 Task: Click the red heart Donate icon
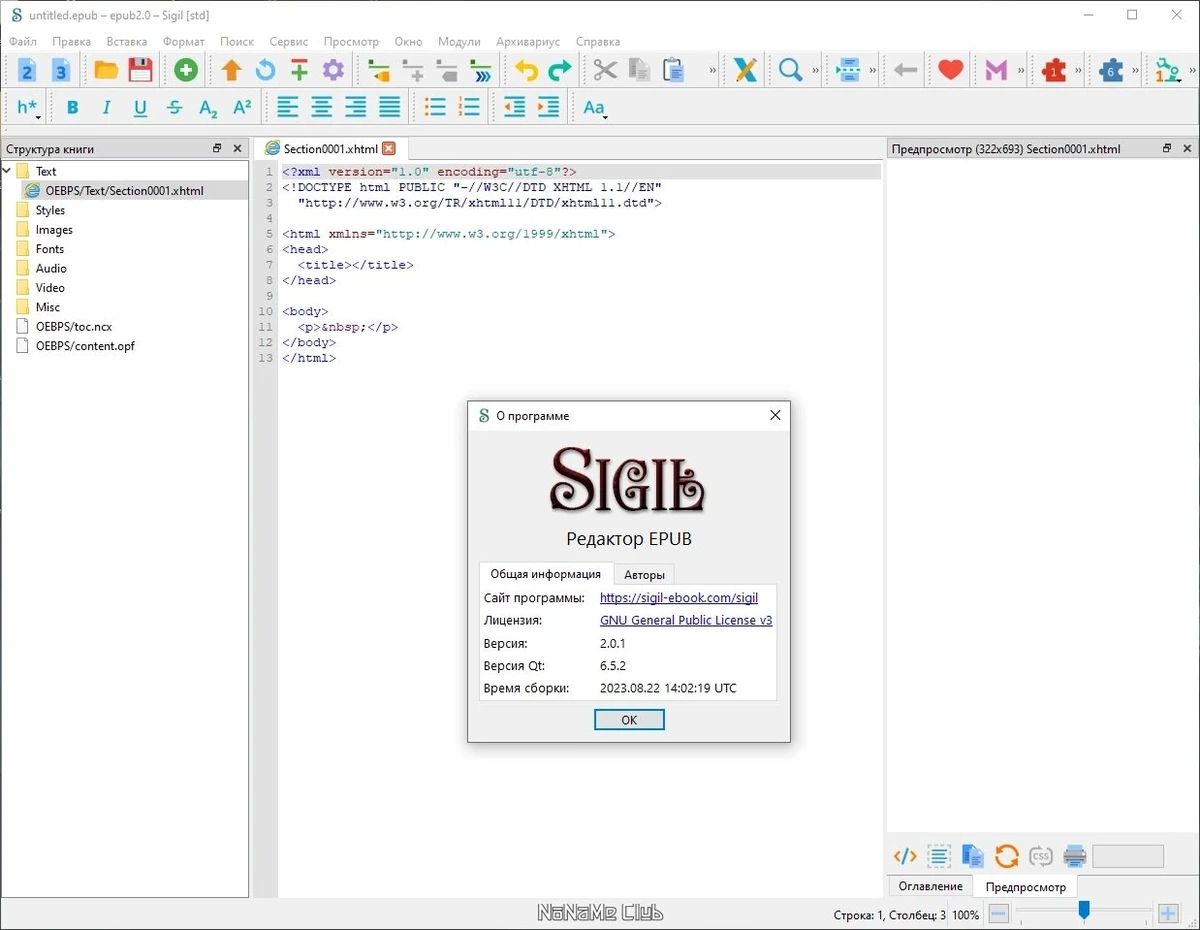pyautogui.click(x=950, y=70)
